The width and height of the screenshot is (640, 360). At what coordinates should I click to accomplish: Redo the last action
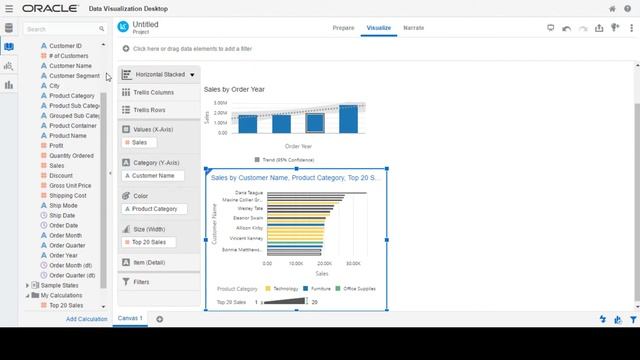583,28
